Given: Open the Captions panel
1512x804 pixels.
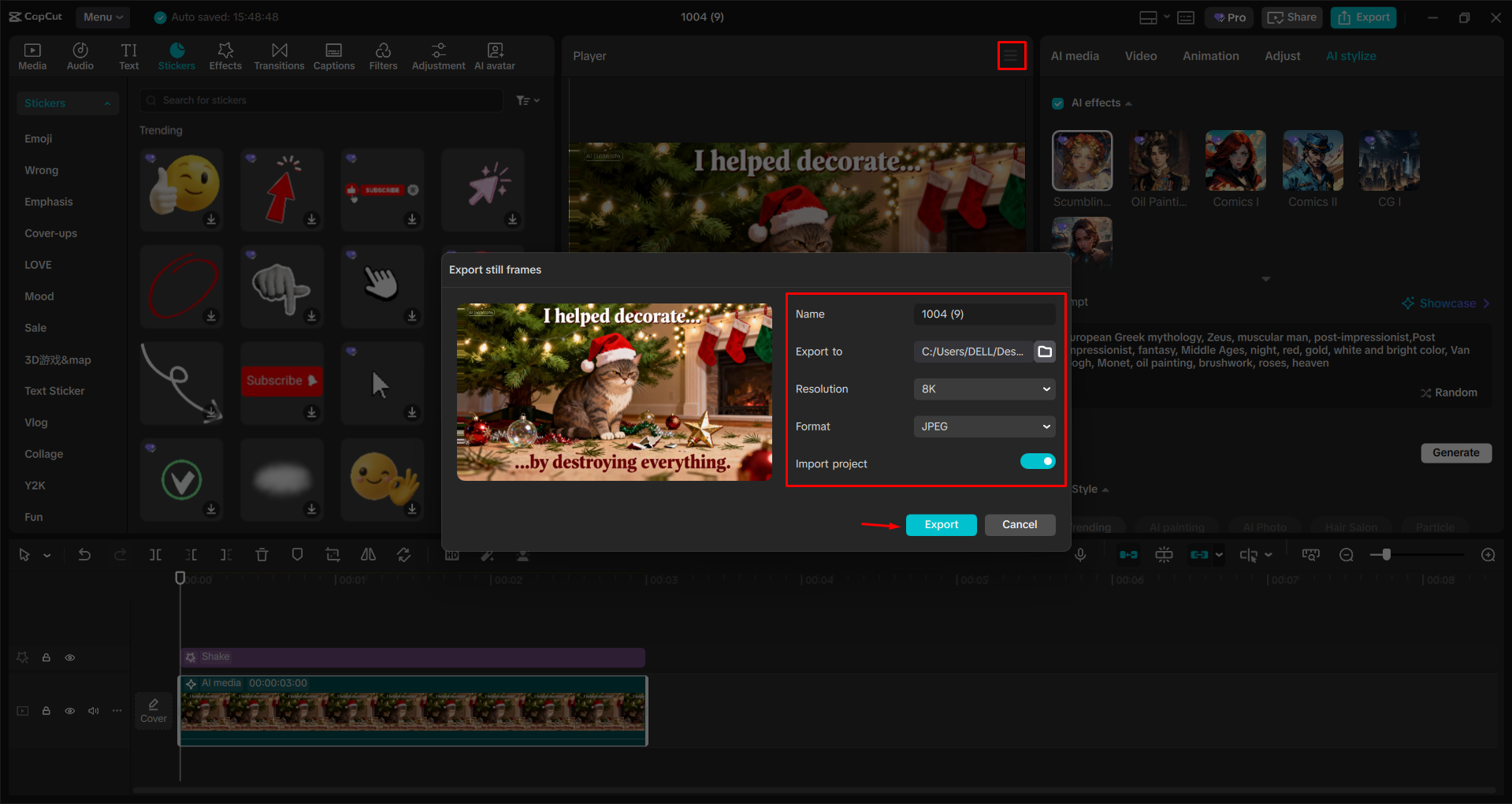Looking at the screenshot, I should [333, 55].
